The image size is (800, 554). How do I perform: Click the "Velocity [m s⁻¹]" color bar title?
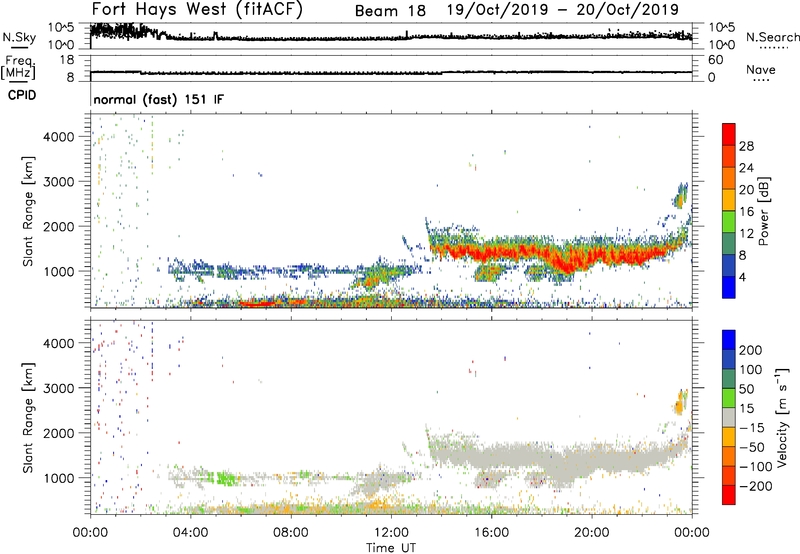[x=782, y=417]
